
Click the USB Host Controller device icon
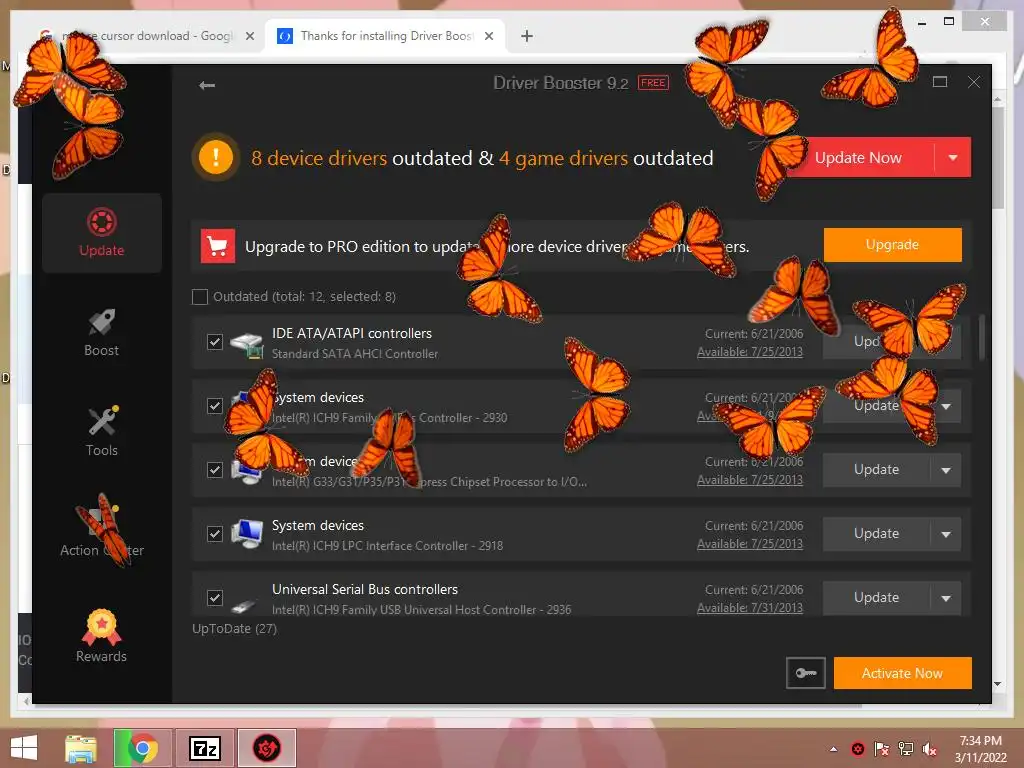tap(244, 606)
